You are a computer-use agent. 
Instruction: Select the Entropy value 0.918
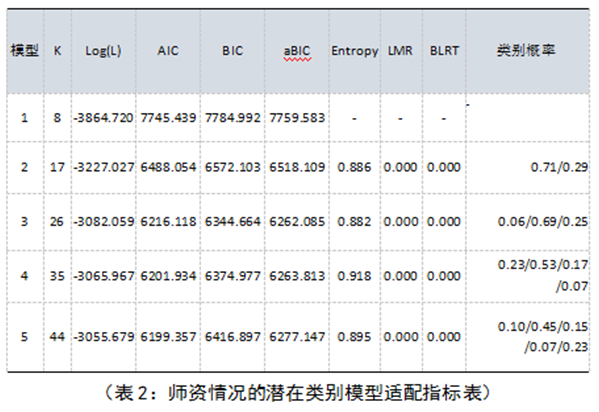[355, 276]
